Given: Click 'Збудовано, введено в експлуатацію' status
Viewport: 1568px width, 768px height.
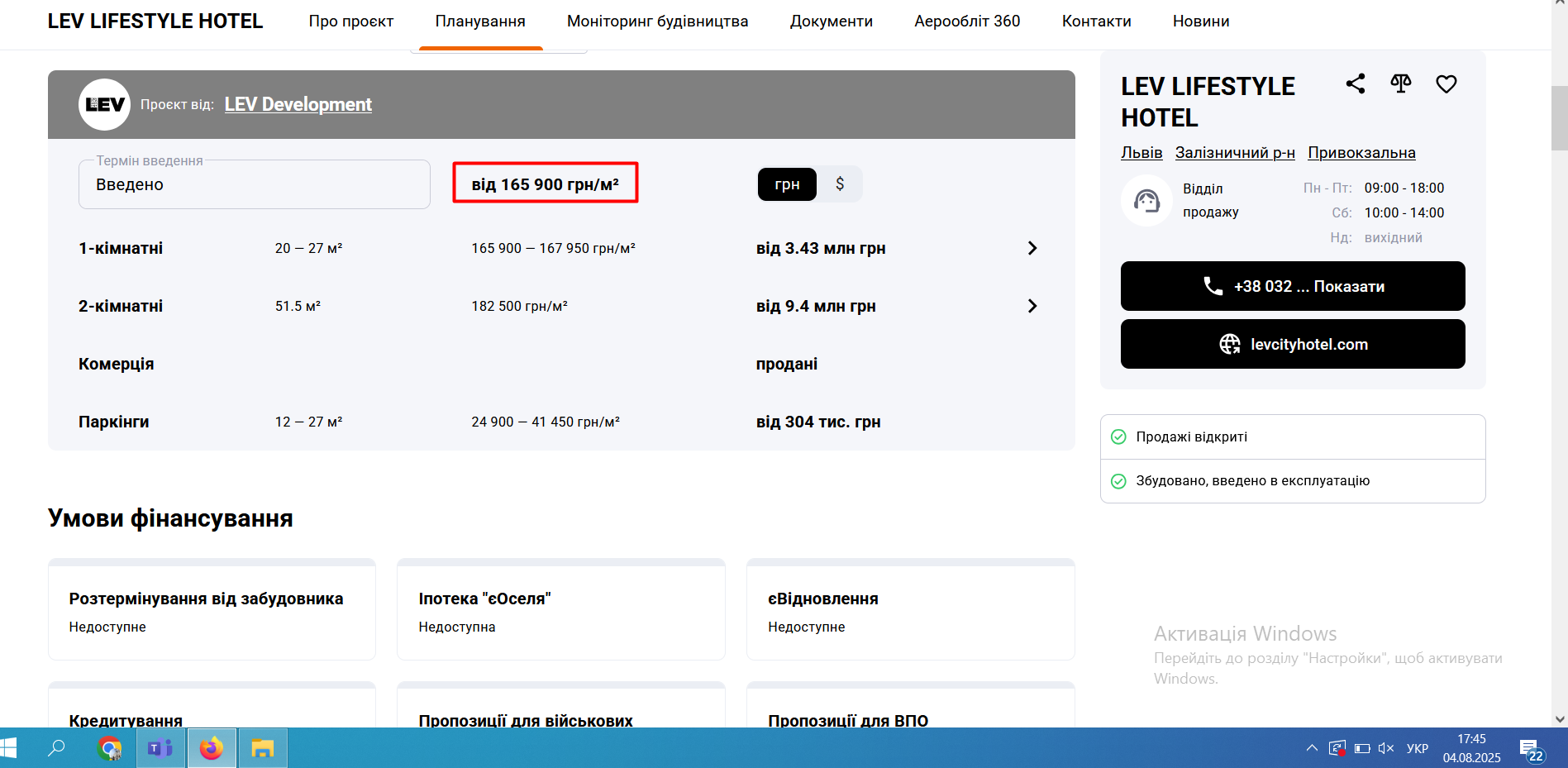Looking at the screenshot, I should [1252, 480].
